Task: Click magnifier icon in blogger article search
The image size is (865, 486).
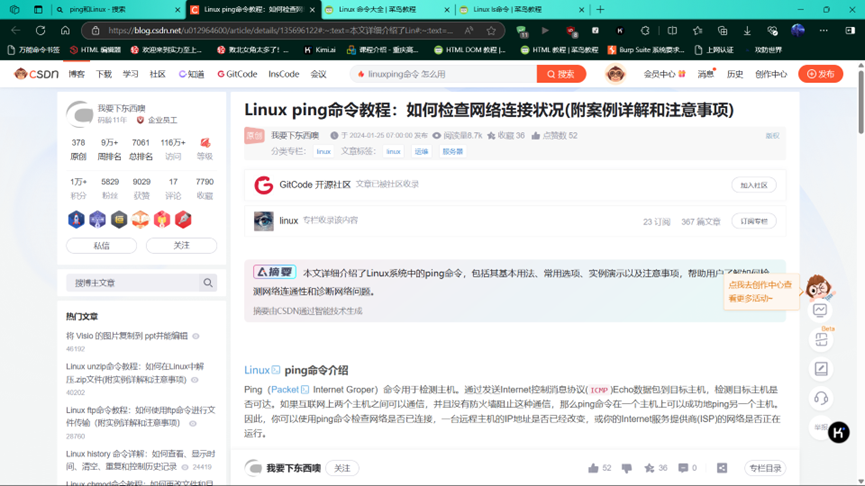Action: tap(208, 283)
